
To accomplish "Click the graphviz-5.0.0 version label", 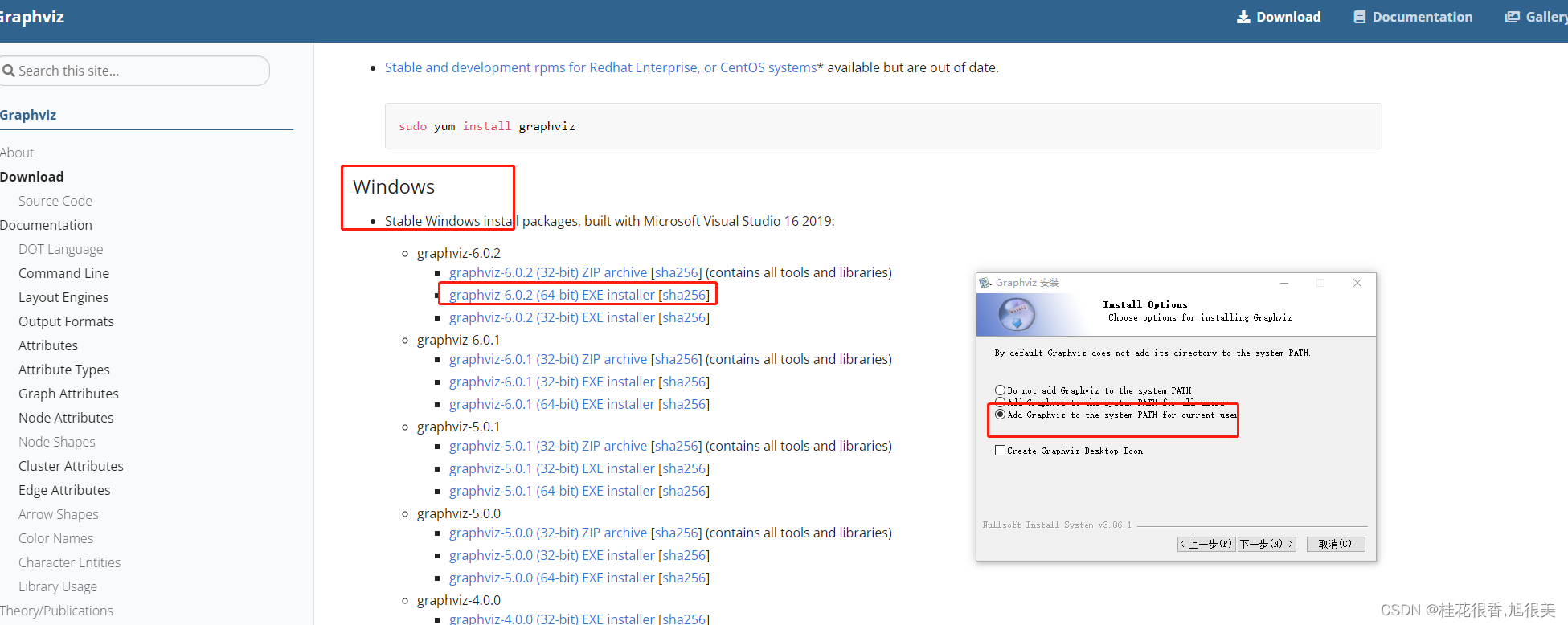I will pyautogui.click(x=459, y=513).
